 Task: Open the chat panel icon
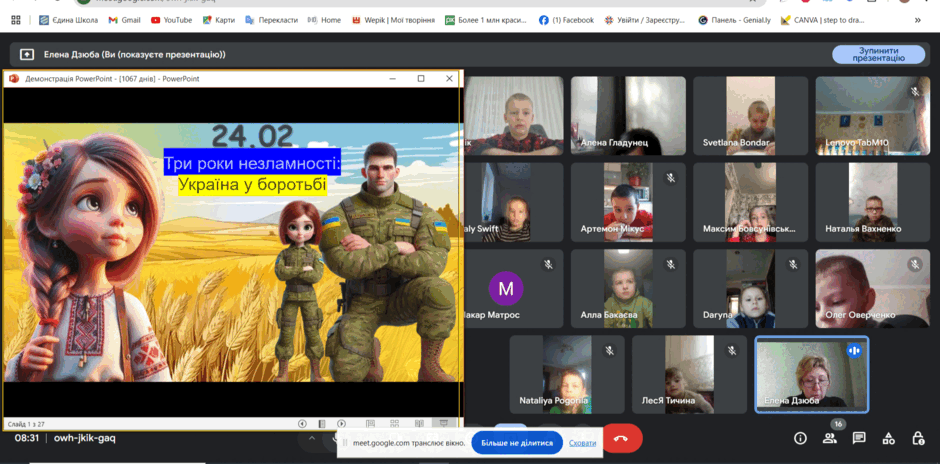pos(859,438)
